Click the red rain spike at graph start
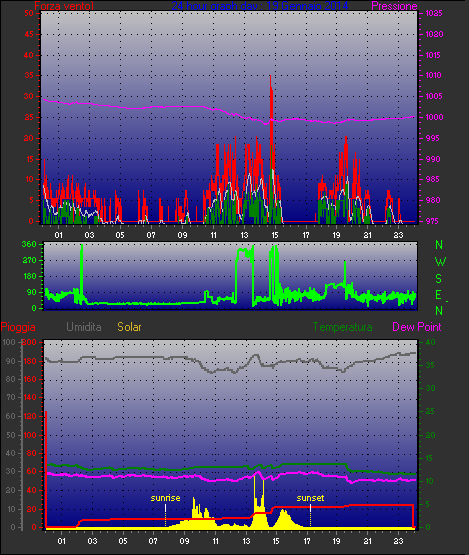Screen dimensions: 469x555 click(x=46, y=469)
